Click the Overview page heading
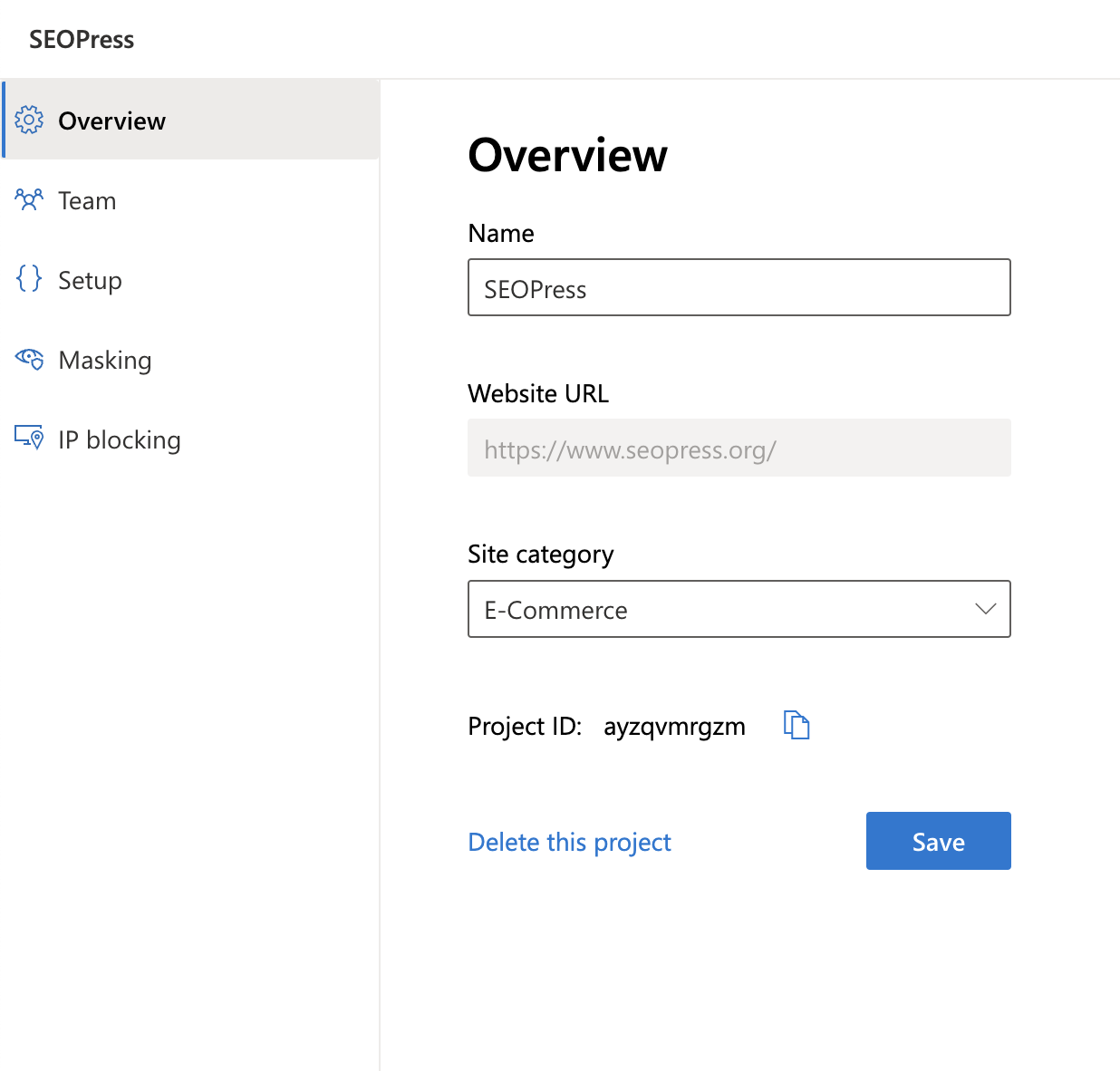1120x1071 pixels. 567,155
